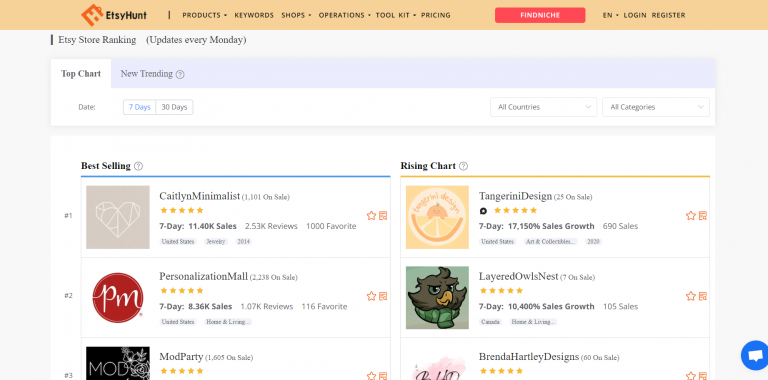Click help icon next to New Trending
This screenshot has width=768, height=380.
coord(180,74)
